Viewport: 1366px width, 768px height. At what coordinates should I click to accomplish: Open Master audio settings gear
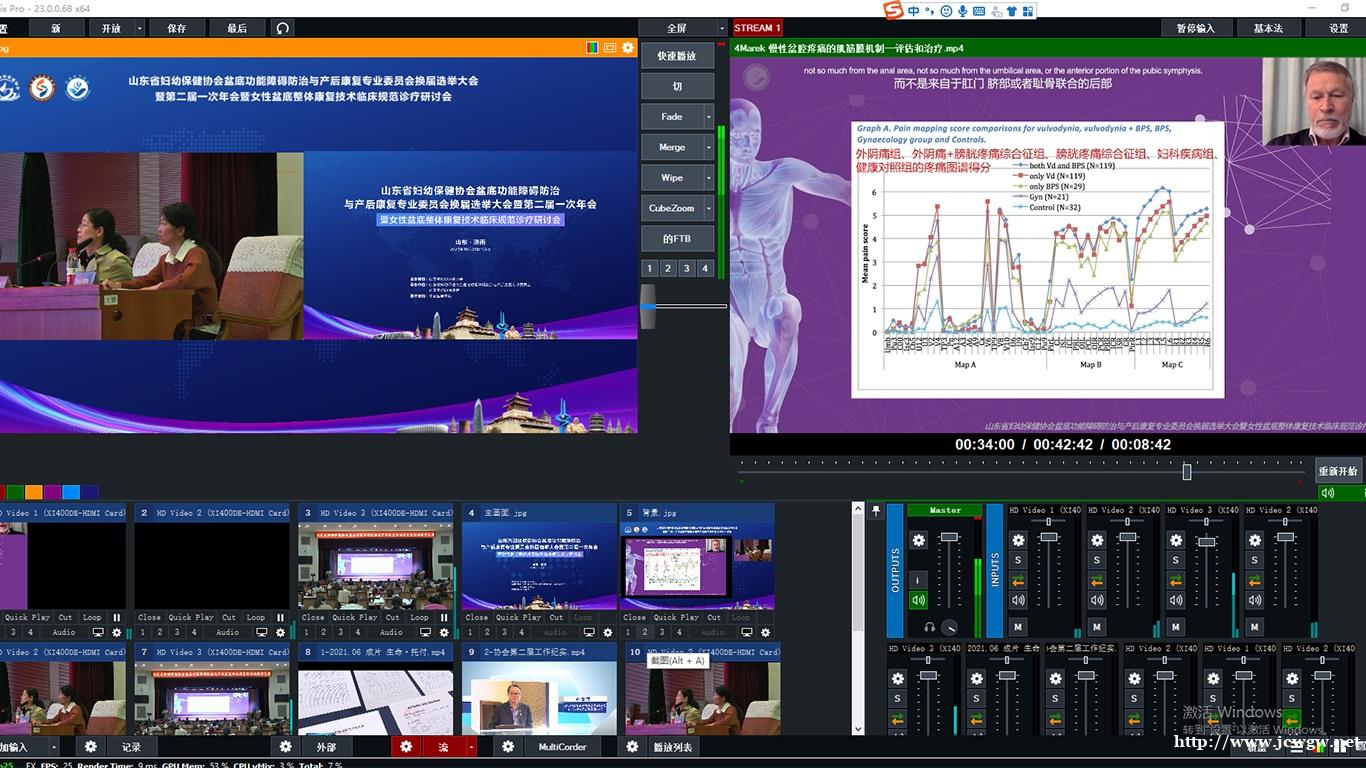coord(918,540)
